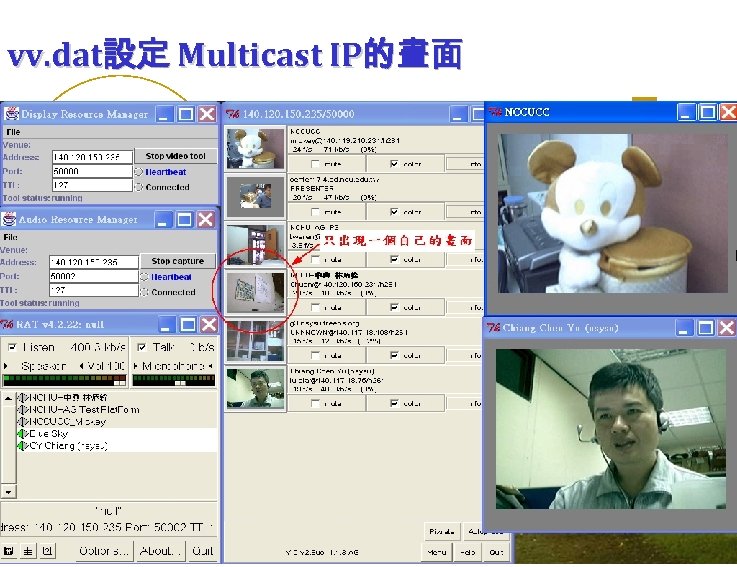Click Heartbeat indicator in Display Resource Manager

[x=139, y=172]
